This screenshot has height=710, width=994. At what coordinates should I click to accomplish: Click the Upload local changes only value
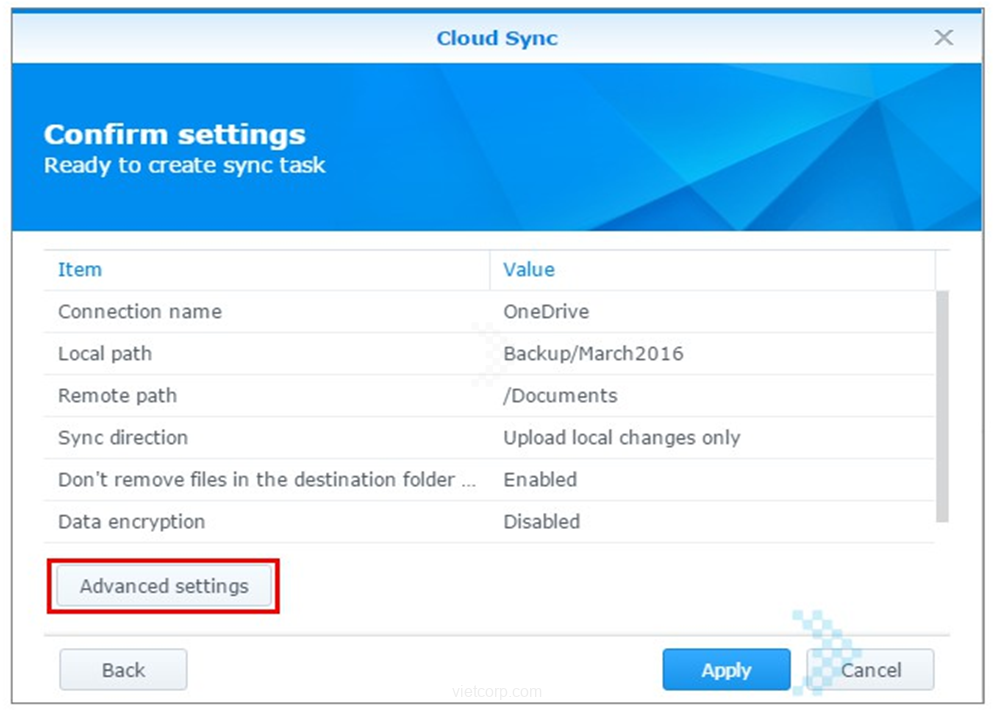tap(621, 438)
